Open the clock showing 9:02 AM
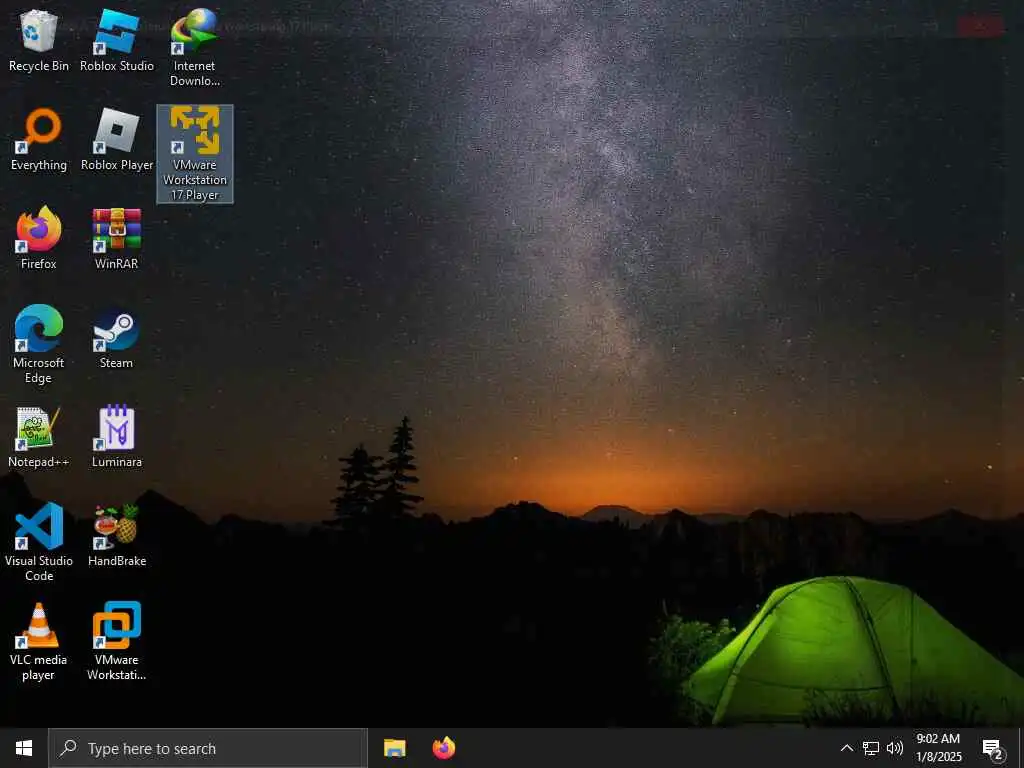The height and width of the screenshot is (768, 1024). pos(938,748)
